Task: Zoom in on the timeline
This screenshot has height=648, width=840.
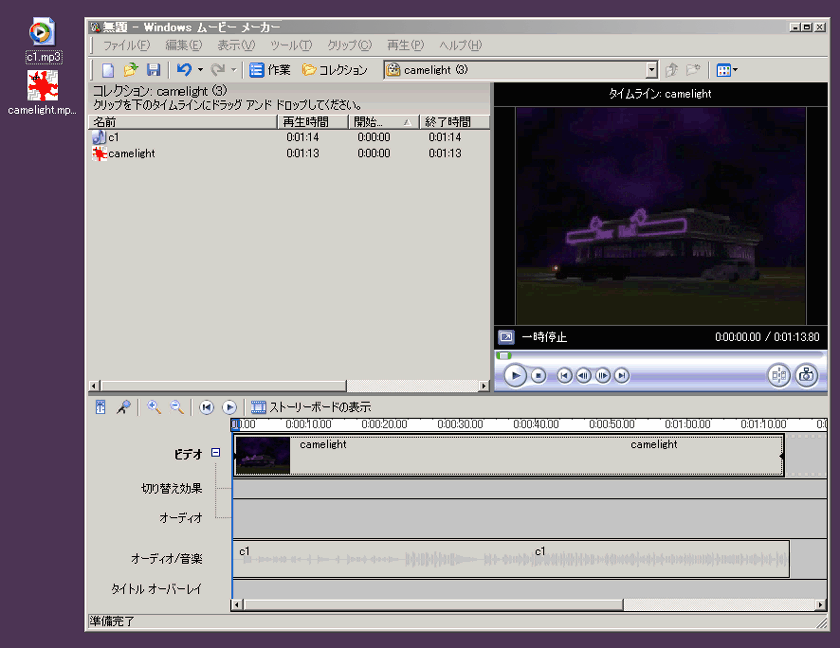Action: click(x=154, y=407)
